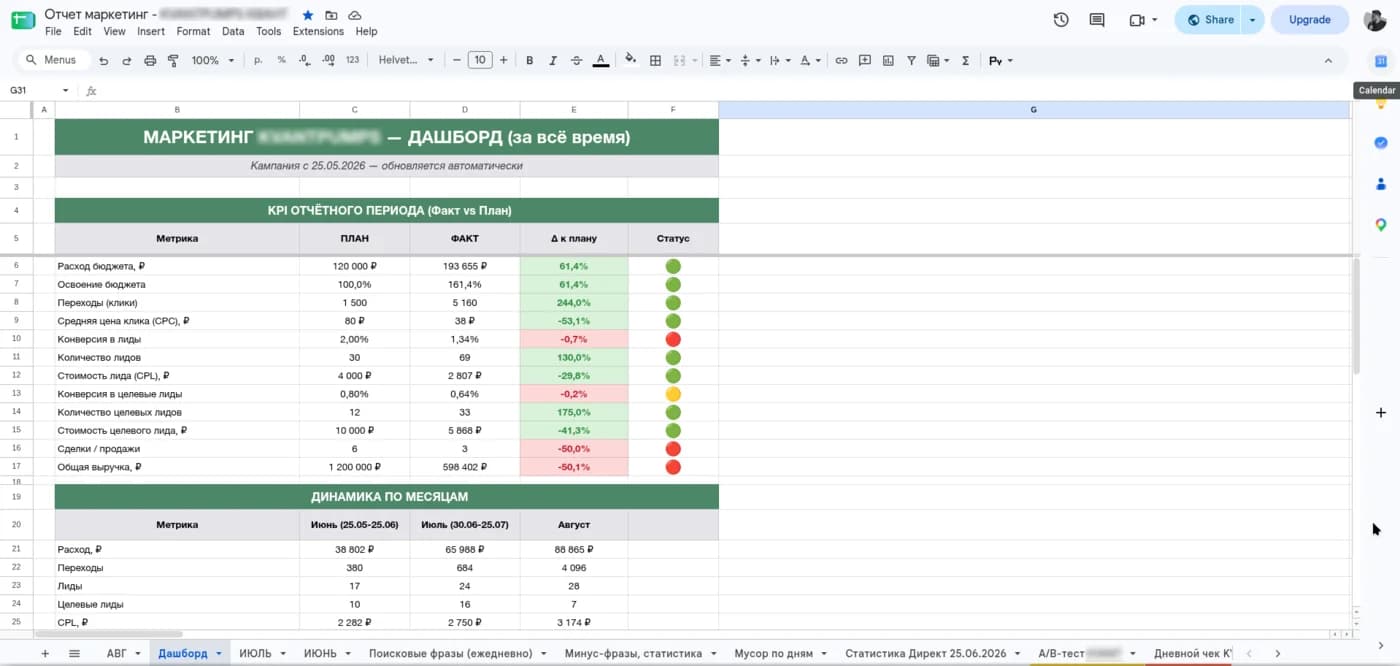Select the Paint format tool

173,61
